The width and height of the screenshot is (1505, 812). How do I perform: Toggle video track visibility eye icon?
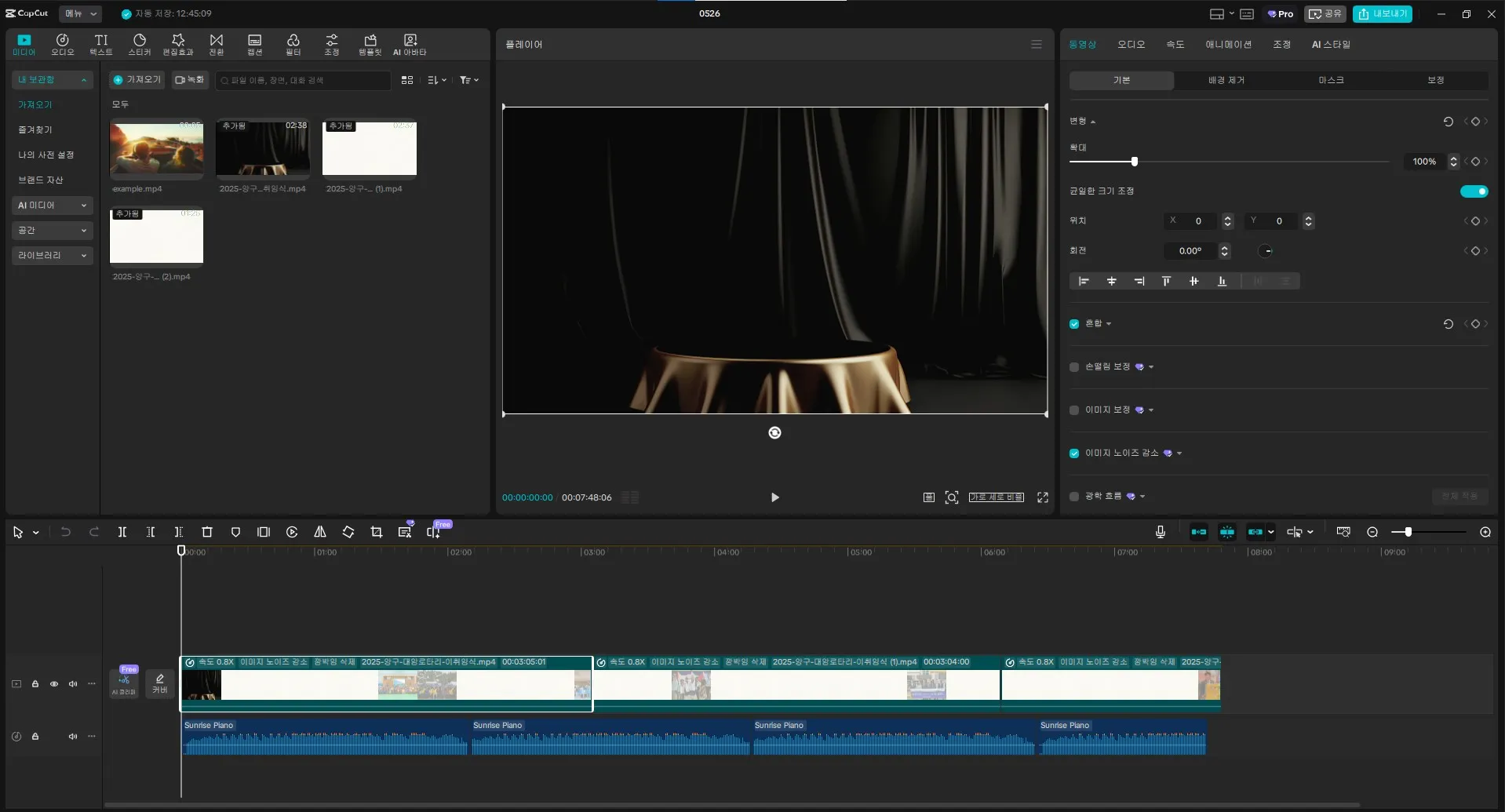[54, 684]
